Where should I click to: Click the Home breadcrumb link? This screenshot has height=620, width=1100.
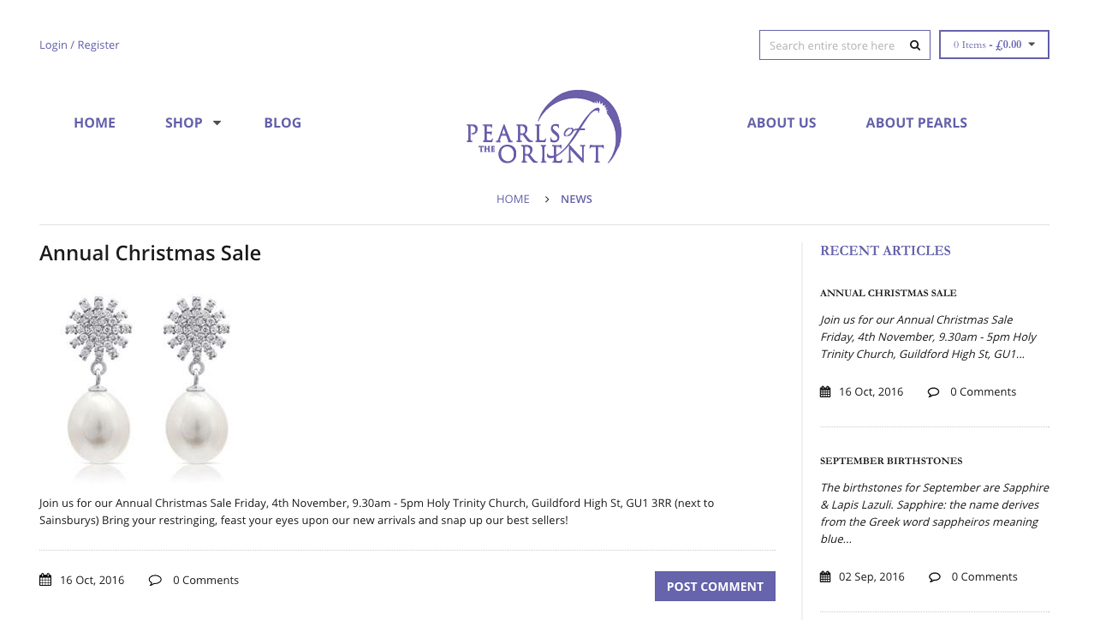(x=513, y=199)
